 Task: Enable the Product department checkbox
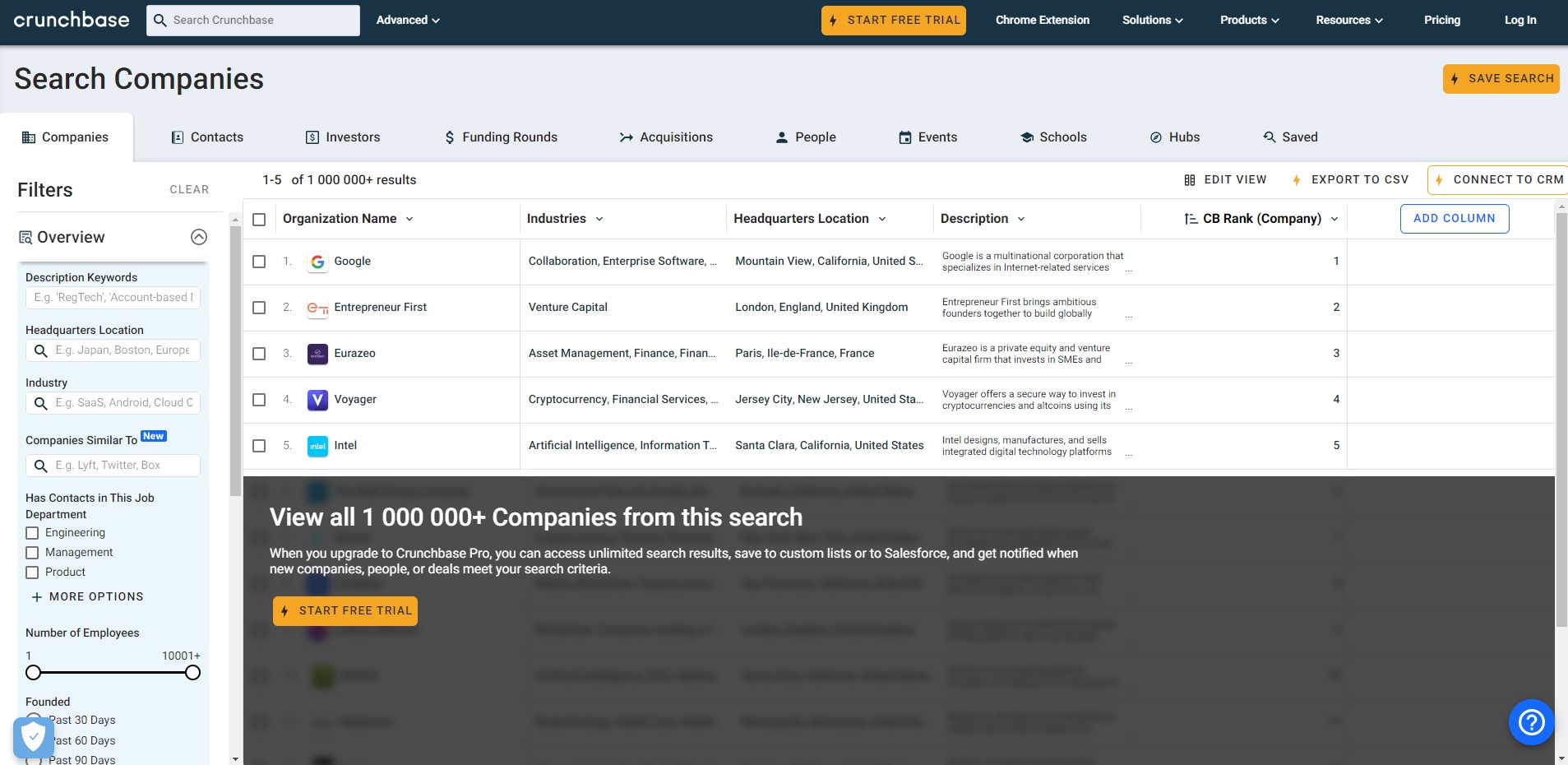32,573
